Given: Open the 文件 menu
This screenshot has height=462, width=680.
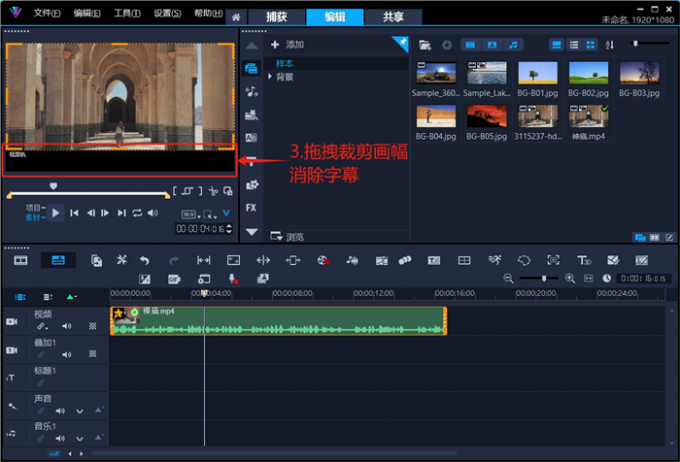Looking at the screenshot, I should tap(47, 13).
